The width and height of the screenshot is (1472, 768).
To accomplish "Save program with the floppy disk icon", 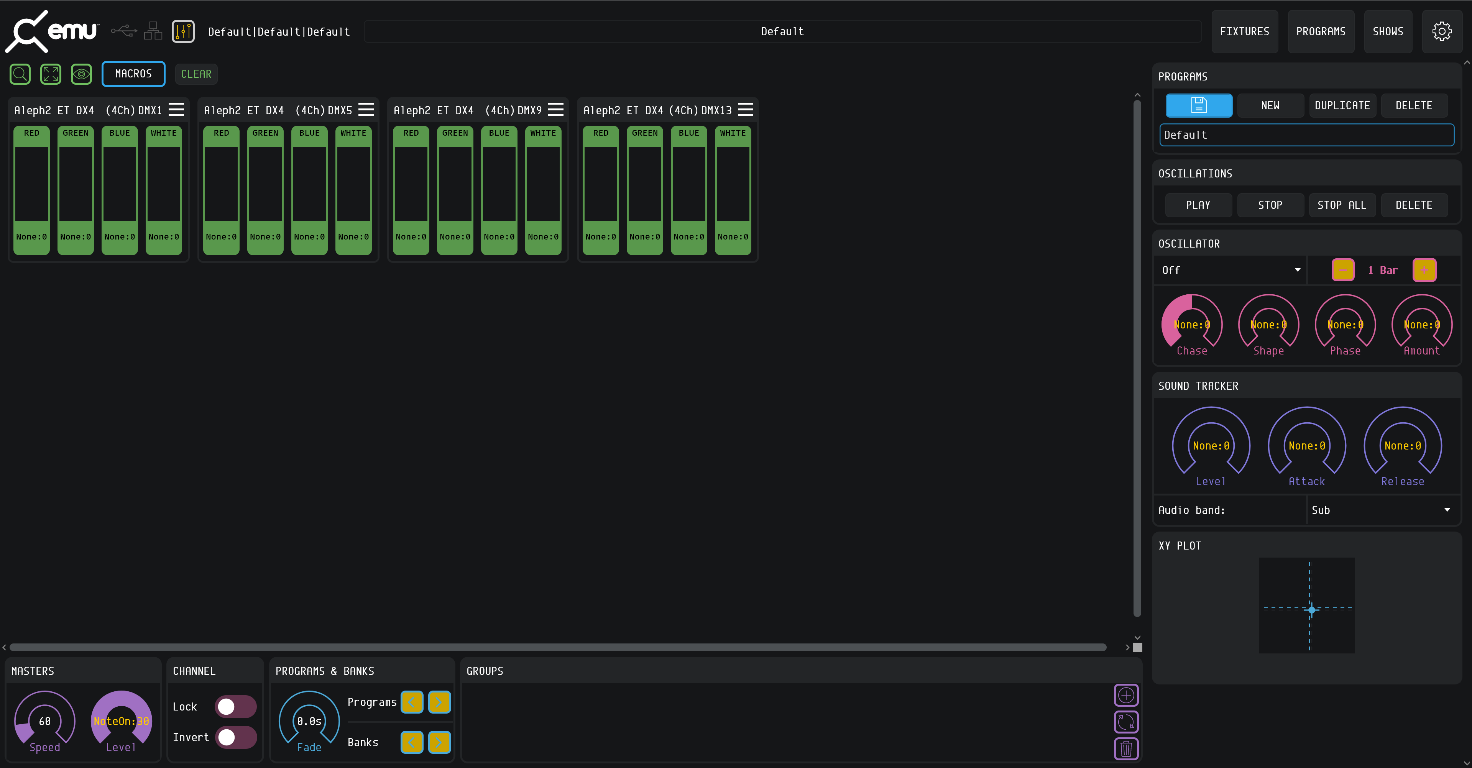I will [x=1199, y=105].
